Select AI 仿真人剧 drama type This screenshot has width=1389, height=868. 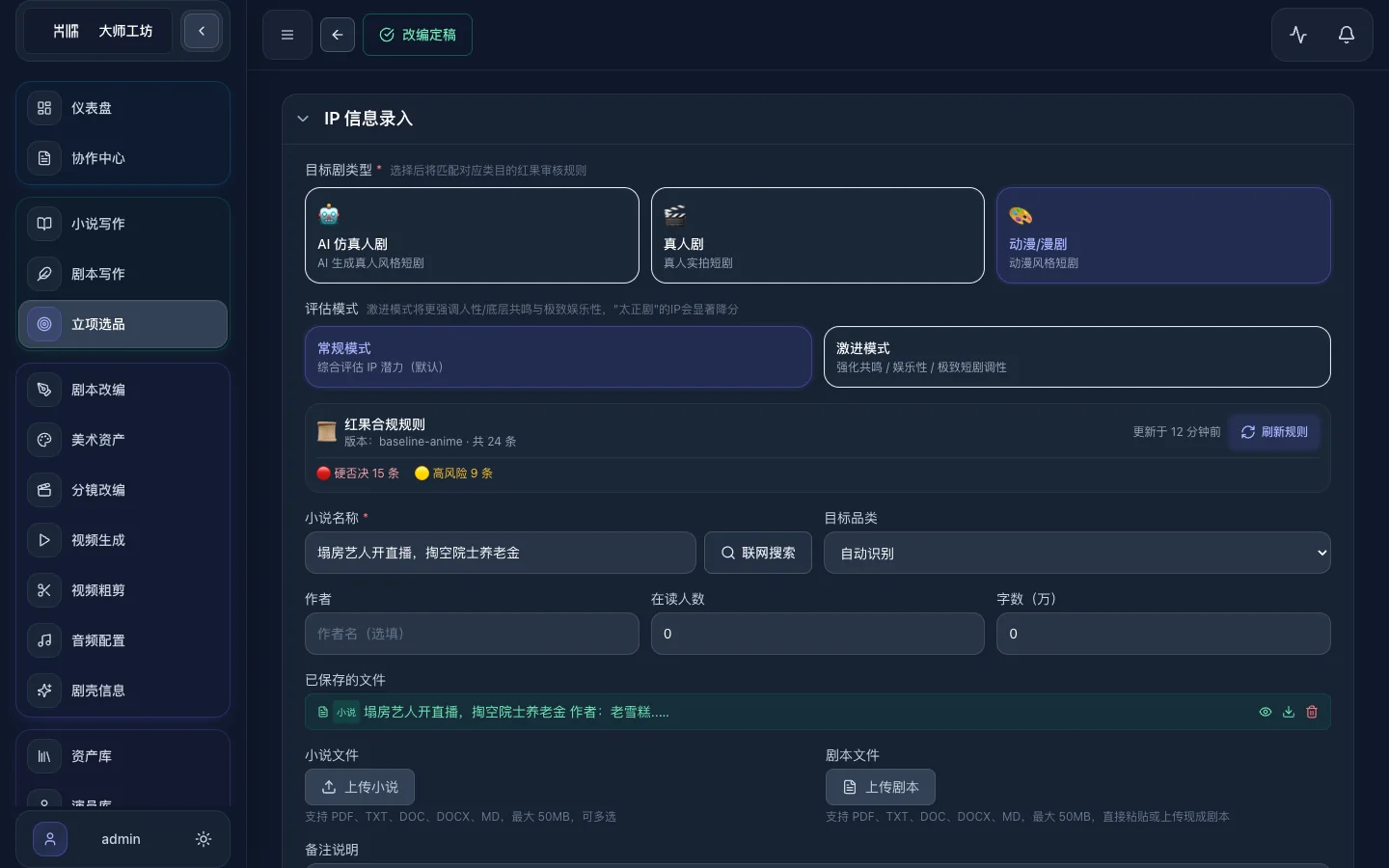(472, 235)
